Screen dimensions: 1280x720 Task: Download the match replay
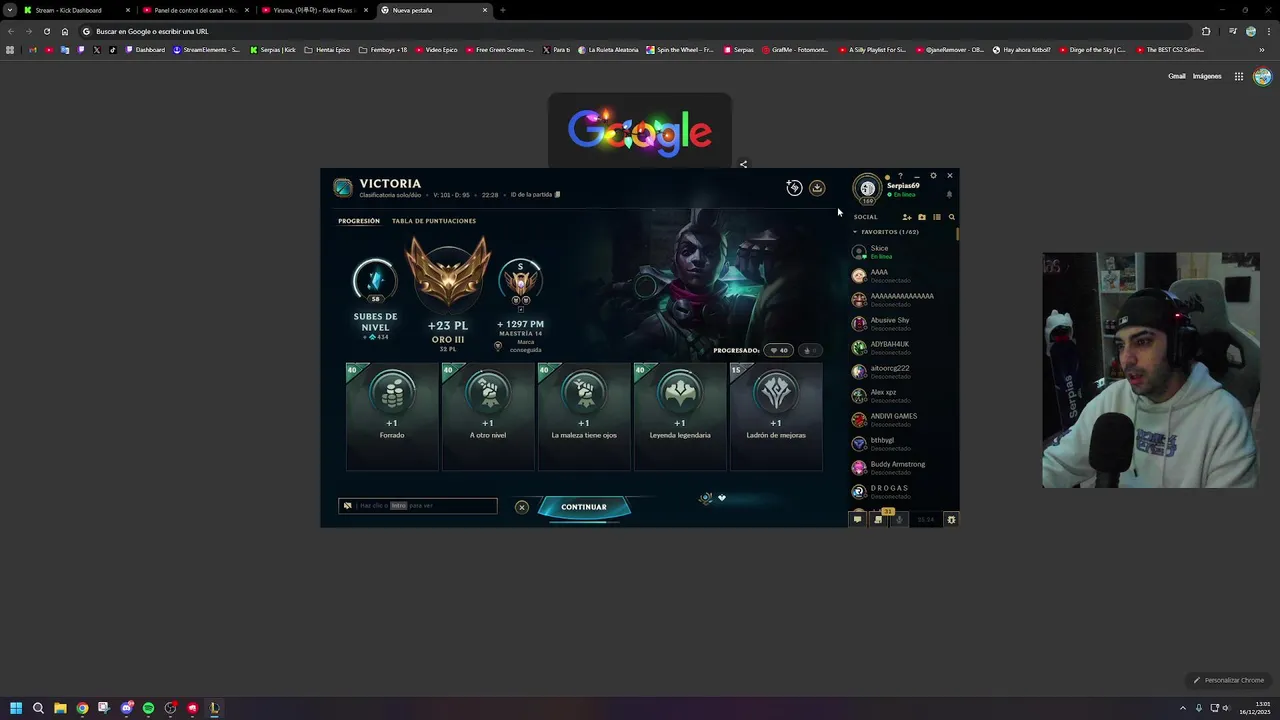pos(817,188)
